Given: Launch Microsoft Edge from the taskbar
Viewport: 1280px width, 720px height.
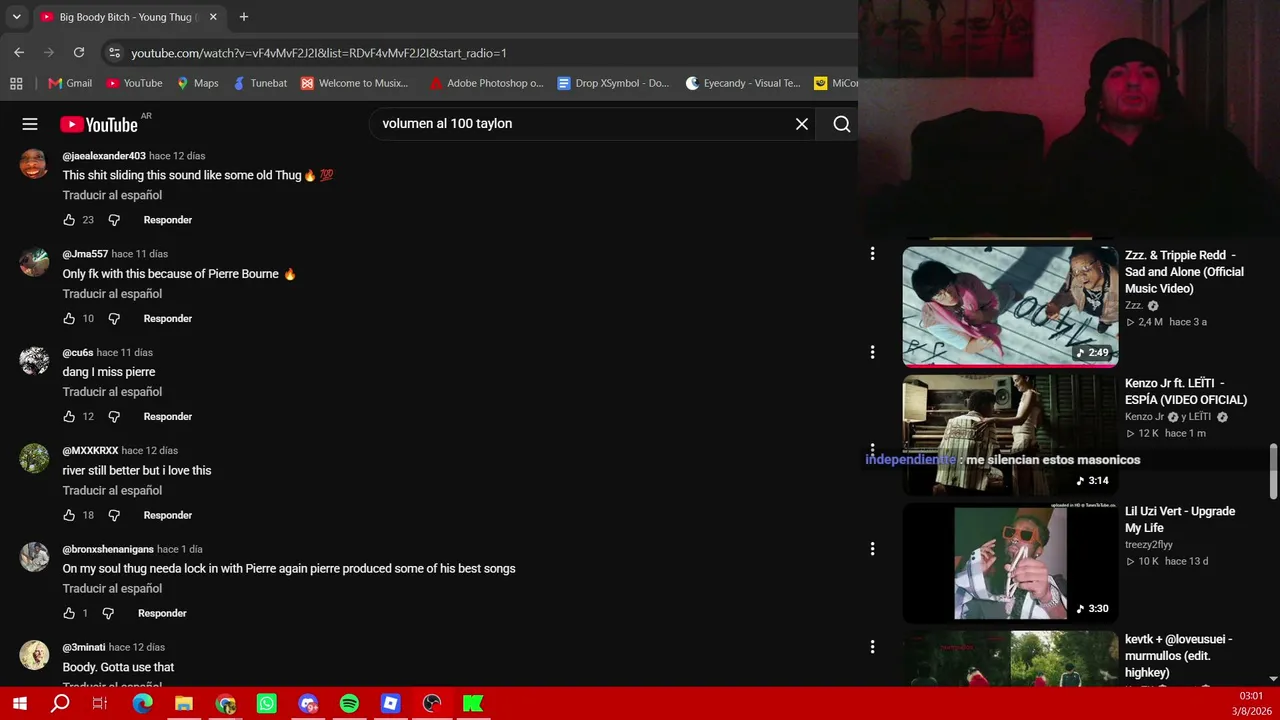Looking at the screenshot, I should click(143, 704).
